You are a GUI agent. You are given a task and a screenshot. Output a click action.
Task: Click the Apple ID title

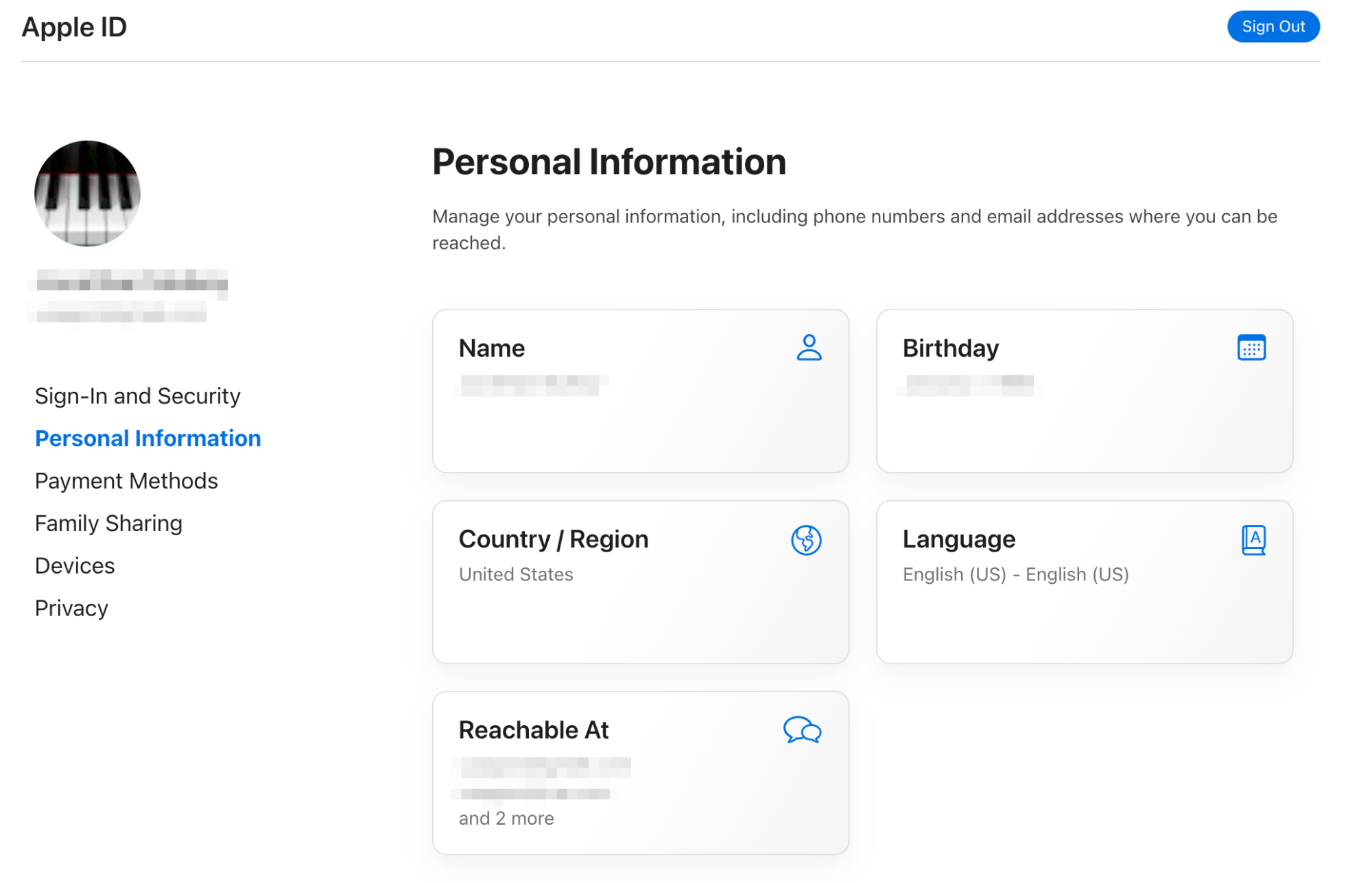point(74,27)
